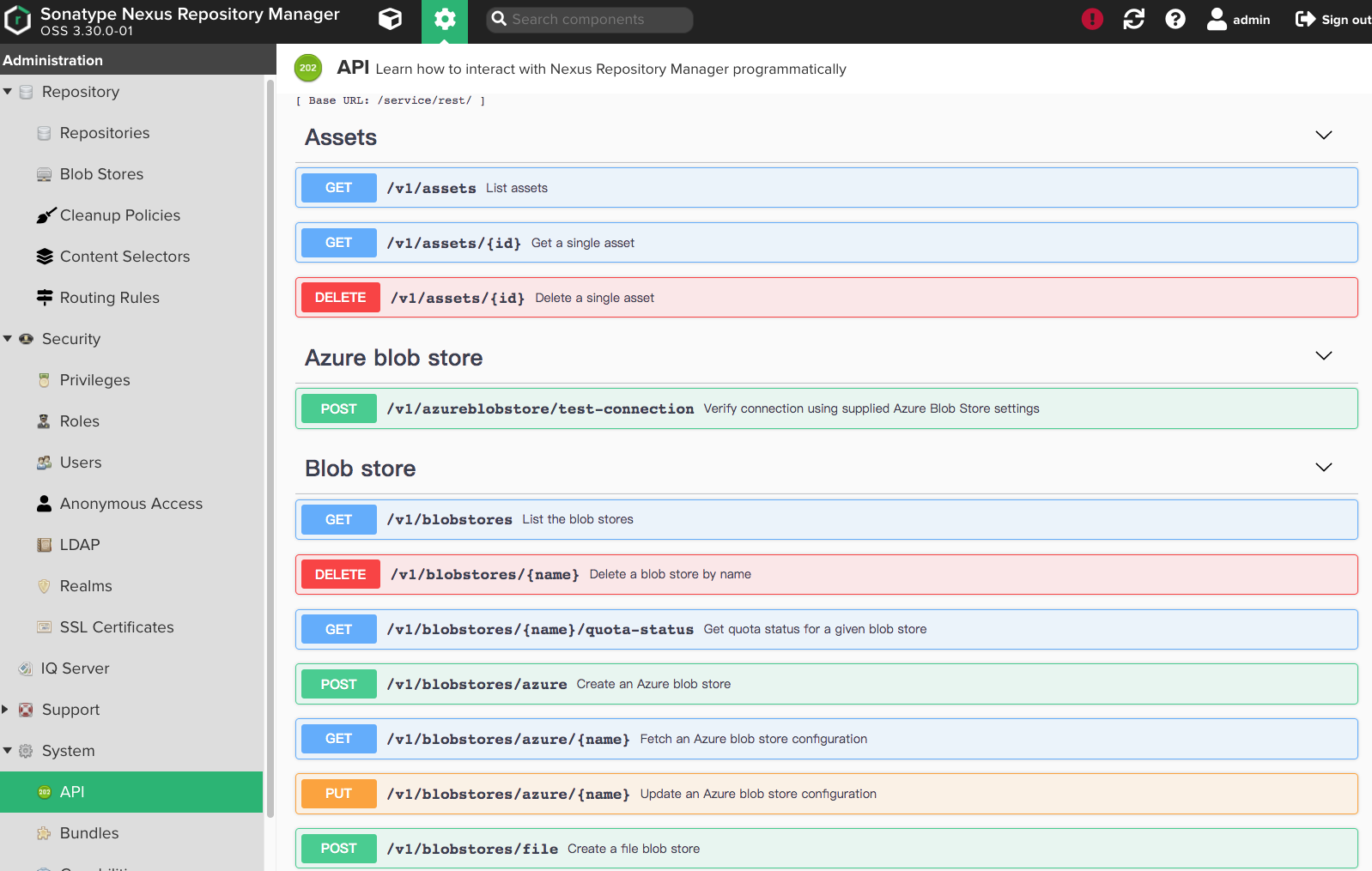Collapse the System tree section
The width and height of the screenshot is (1372, 871).
click(8, 751)
